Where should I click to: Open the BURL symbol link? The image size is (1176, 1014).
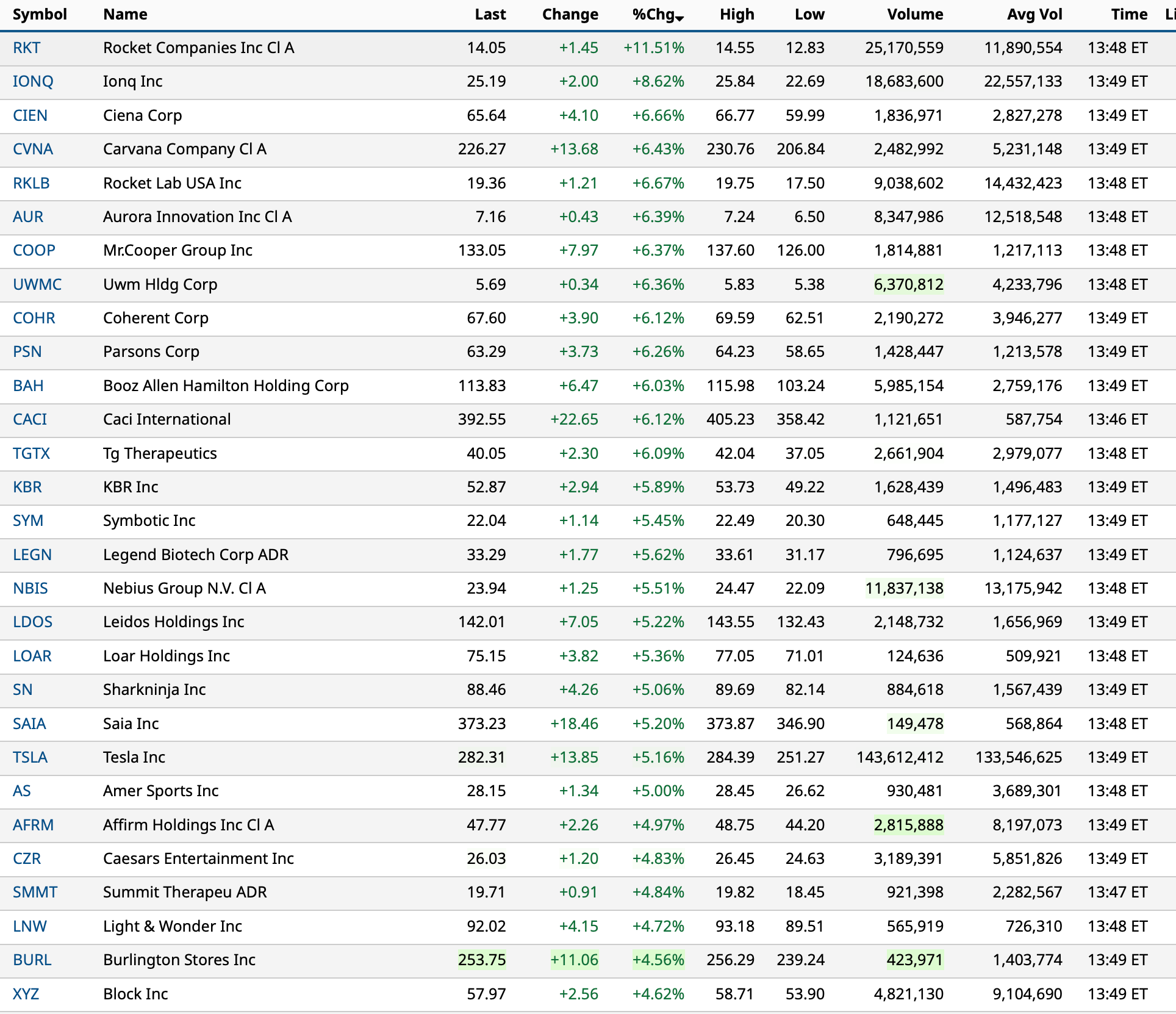coord(32,960)
